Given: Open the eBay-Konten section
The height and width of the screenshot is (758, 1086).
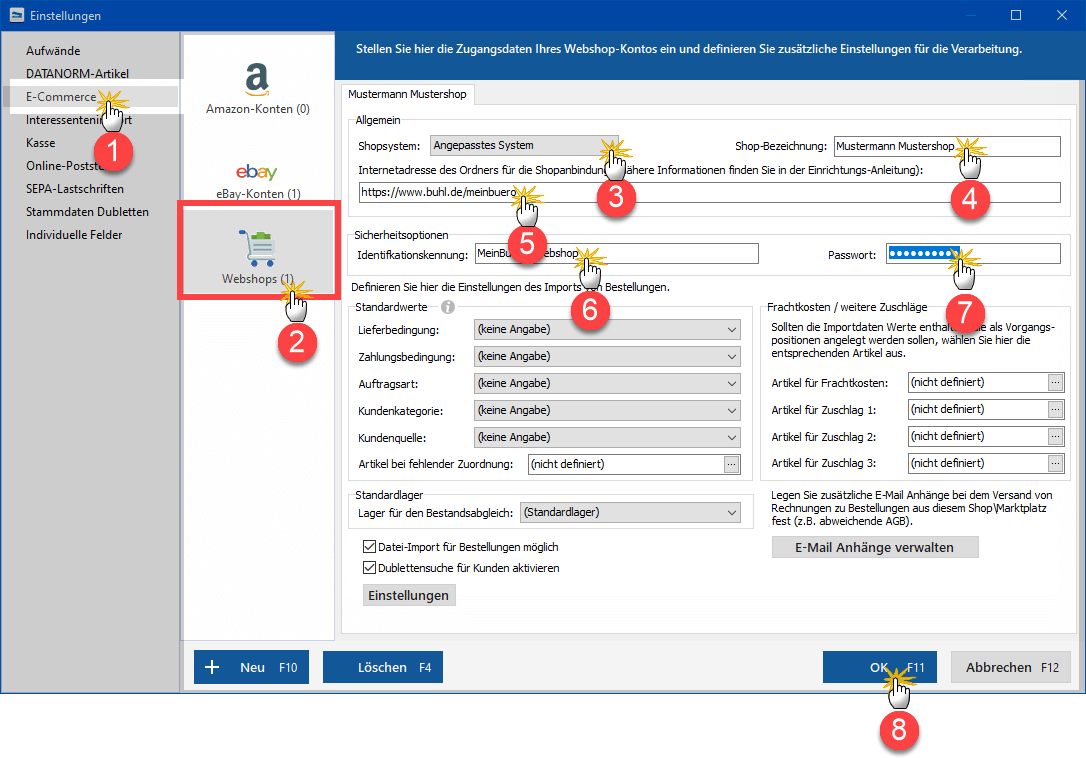Looking at the screenshot, I should pyautogui.click(x=258, y=181).
